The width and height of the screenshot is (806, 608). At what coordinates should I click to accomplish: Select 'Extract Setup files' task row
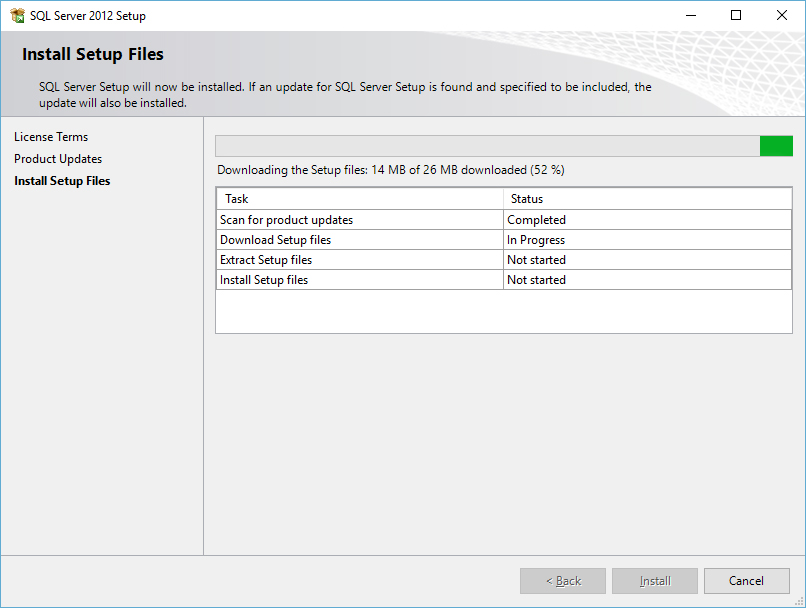pyautogui.click(x=504, y=260)
